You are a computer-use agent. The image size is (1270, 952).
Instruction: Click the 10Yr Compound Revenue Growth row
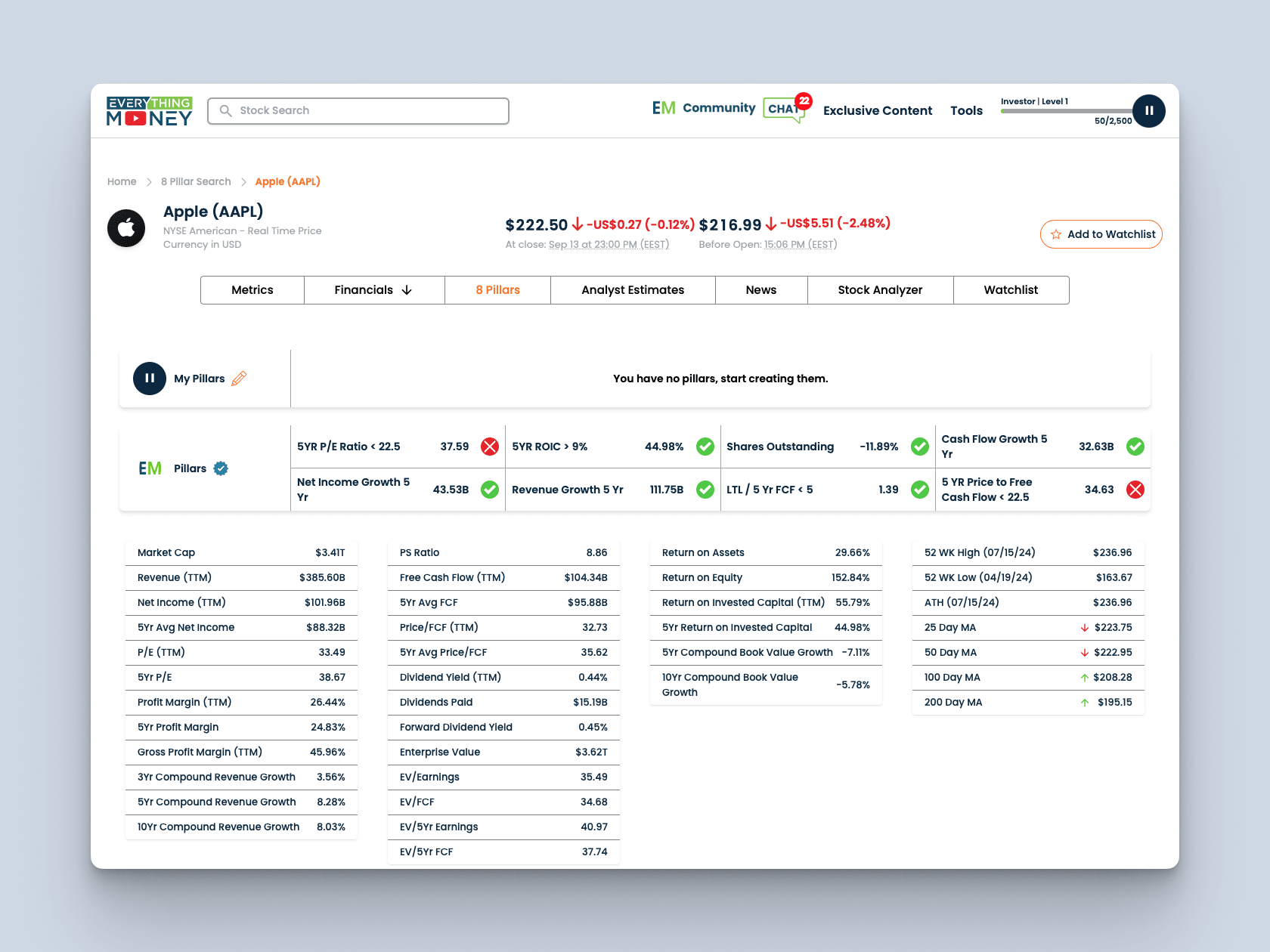point(241,827)
